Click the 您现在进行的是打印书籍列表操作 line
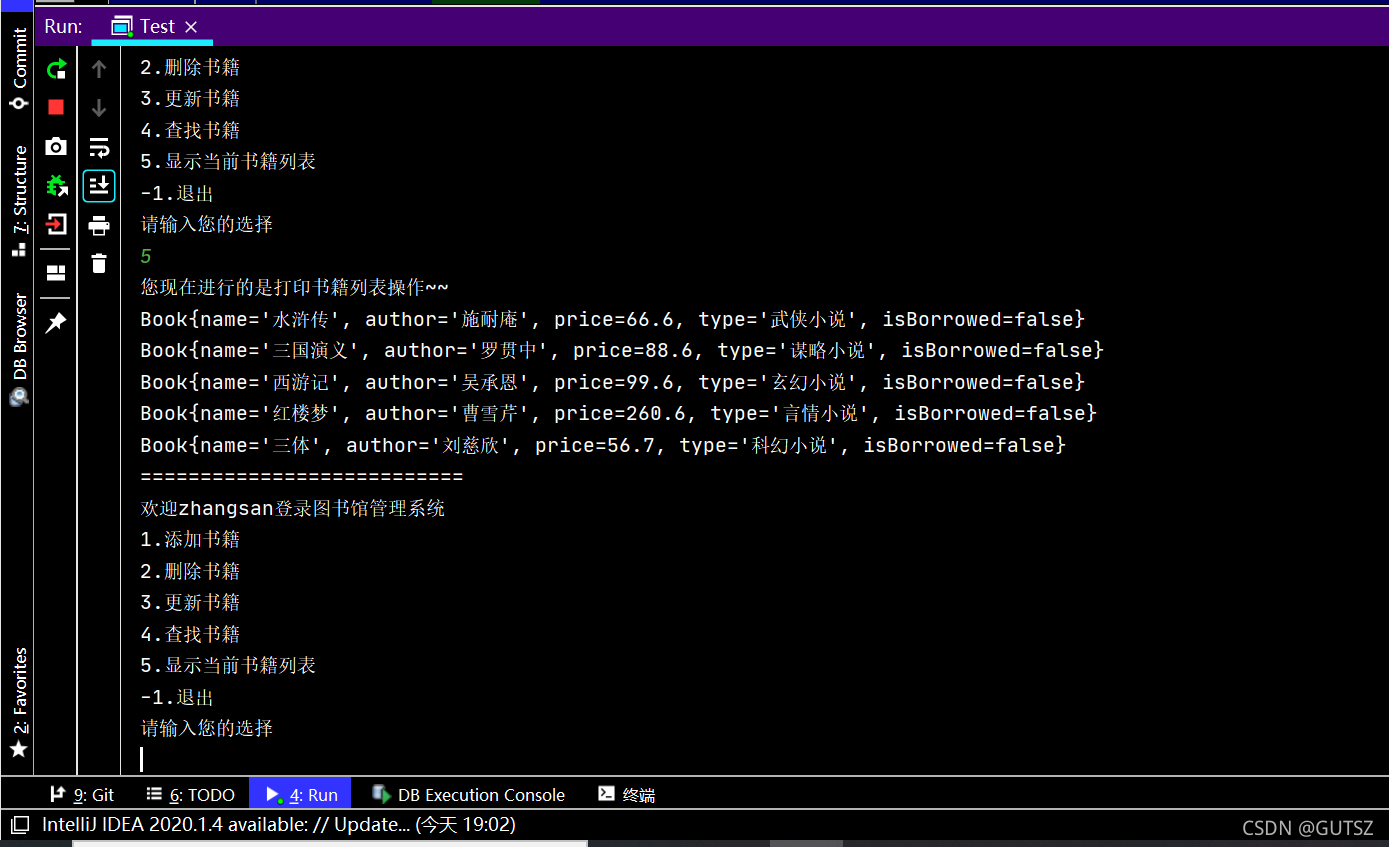This screenshot has width=1389, height=847. [x=295, y=287]
